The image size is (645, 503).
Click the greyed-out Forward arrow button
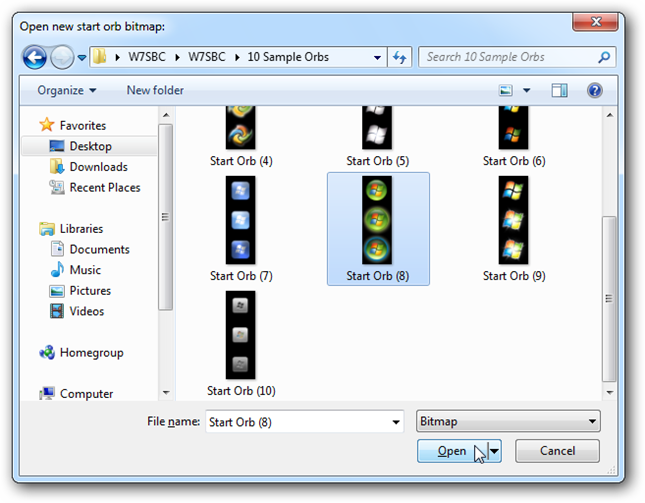point(62,57)
